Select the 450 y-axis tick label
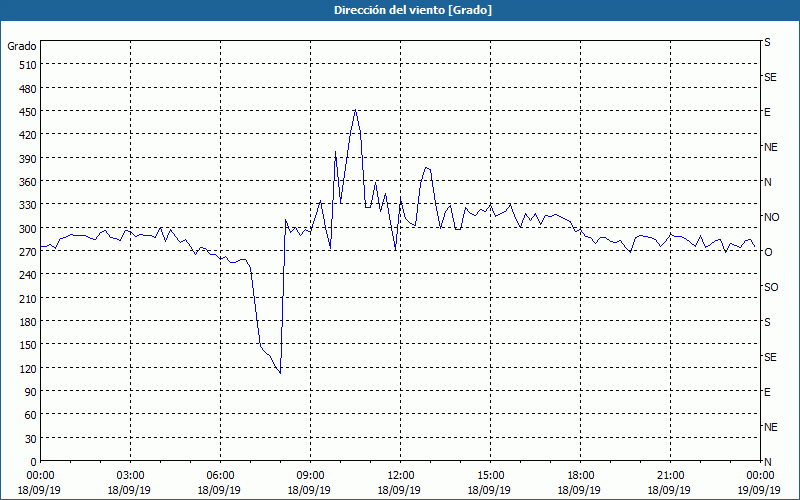Image resolution: width=800 pixels, height=500 pixels. pos(28,112)
